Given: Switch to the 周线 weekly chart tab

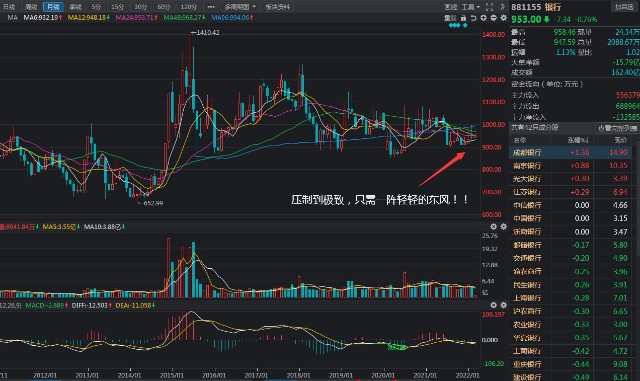Looking at the screenshot, I should (31, 7).
